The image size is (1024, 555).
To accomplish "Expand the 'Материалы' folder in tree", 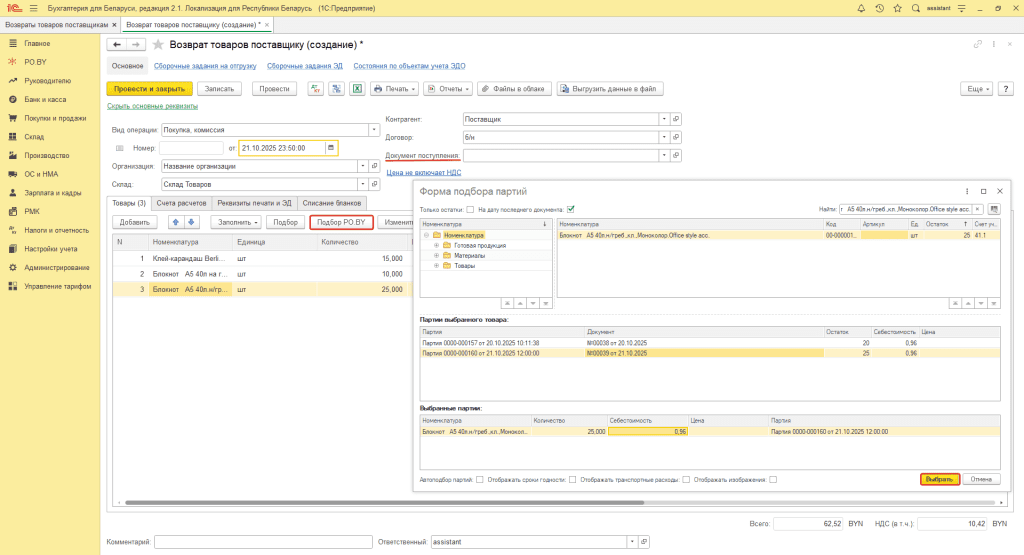I will [x=435, y=256].
